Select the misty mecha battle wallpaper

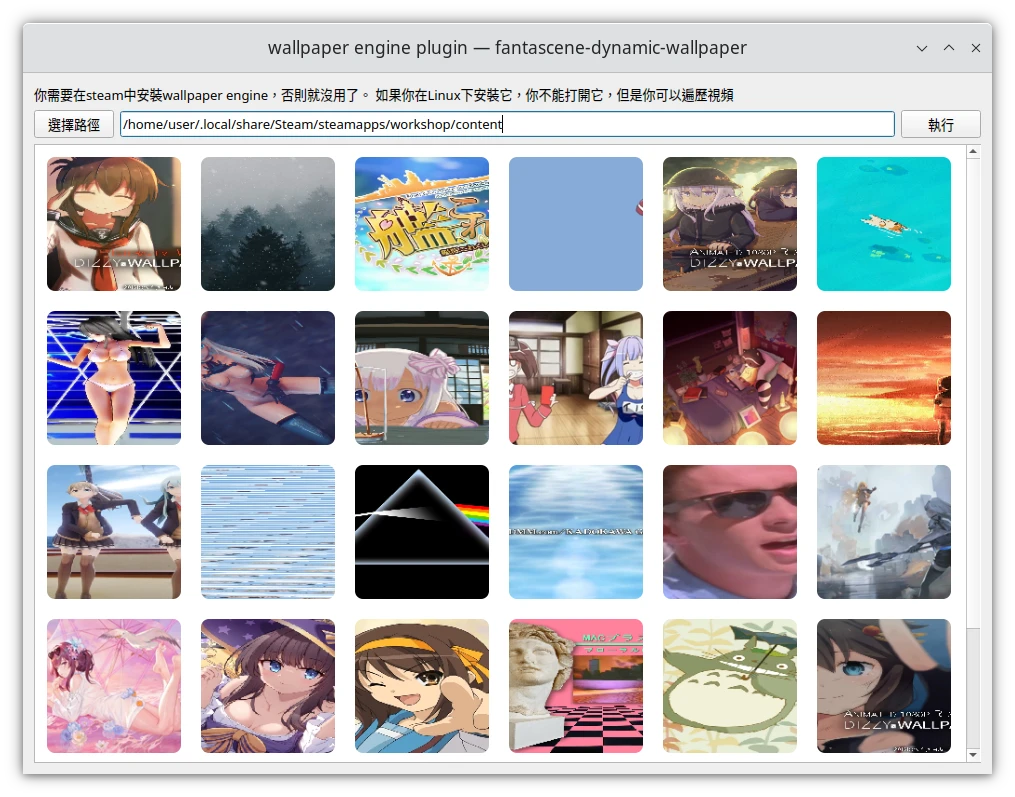[x=884, y=532]
